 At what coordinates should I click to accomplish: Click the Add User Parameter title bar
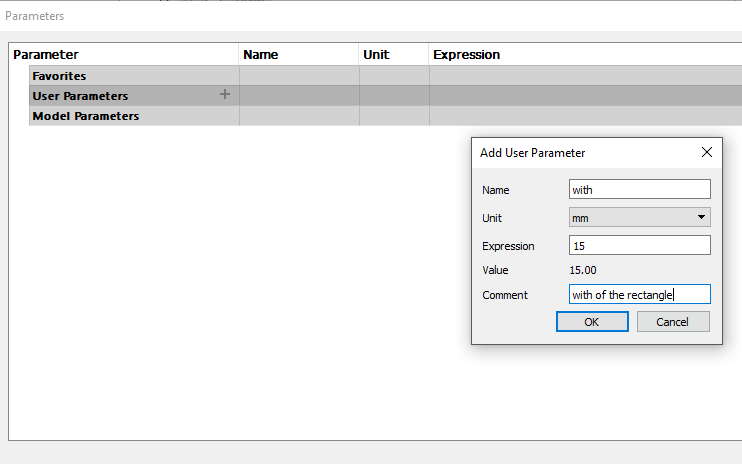coord(587,153)
